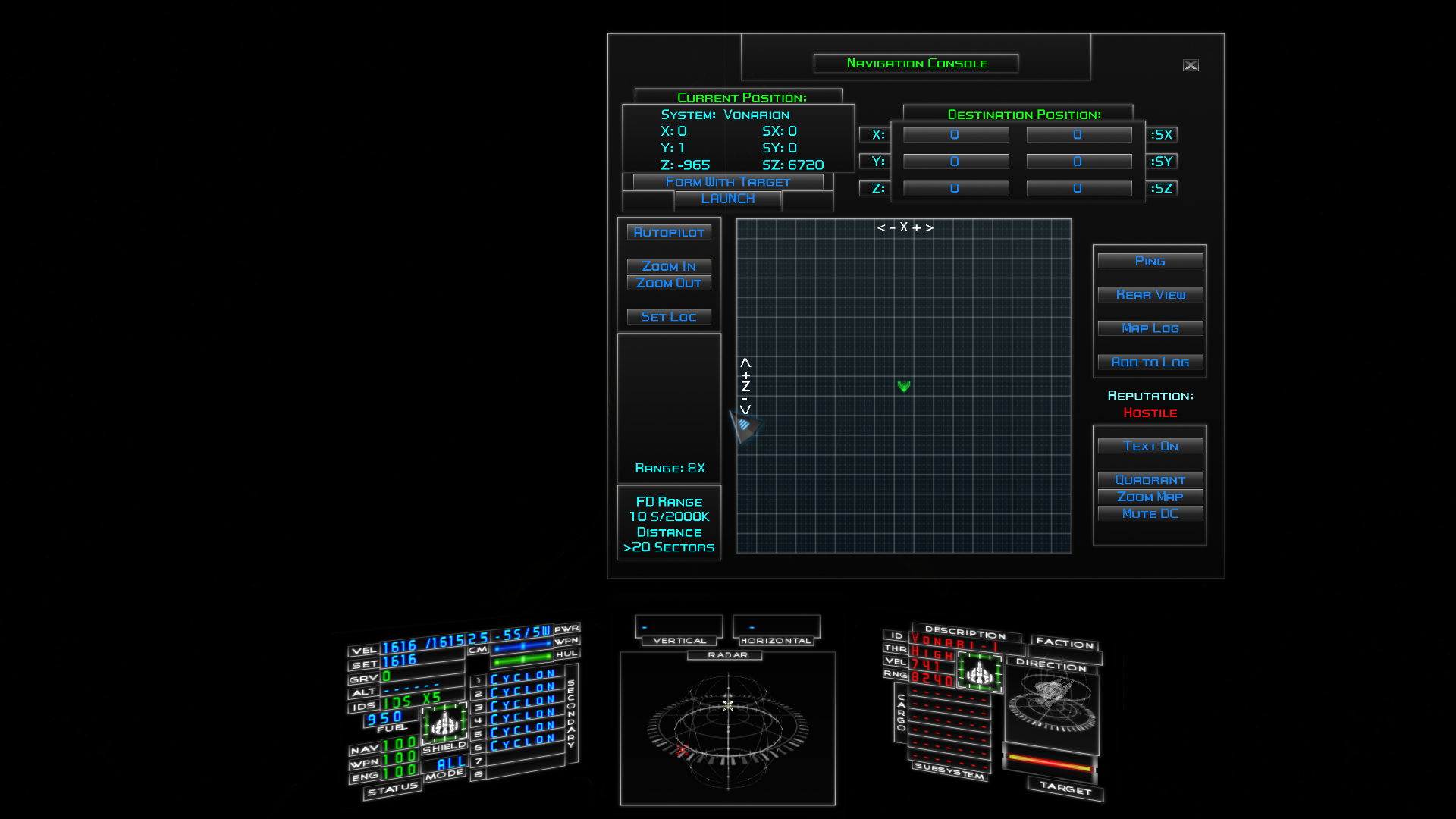The image size is (1456, 819).
Task: Click the Horizontal indicator box above radar
Action: 777,626
